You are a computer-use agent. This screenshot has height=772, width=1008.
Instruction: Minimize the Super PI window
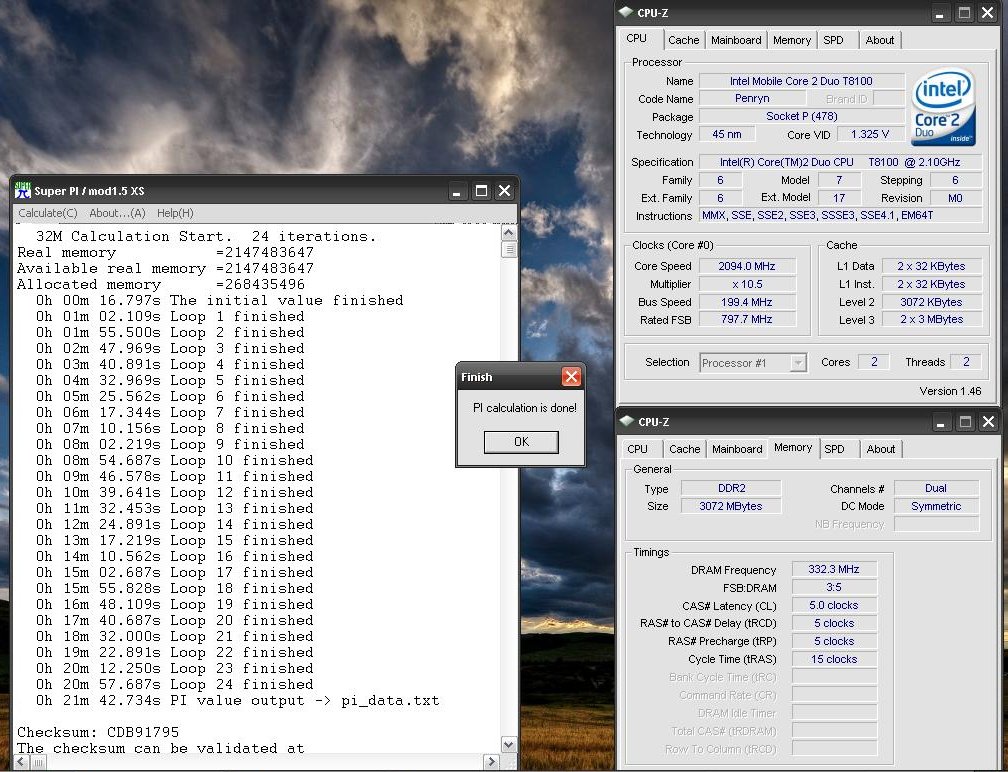[x=456, y=191]
